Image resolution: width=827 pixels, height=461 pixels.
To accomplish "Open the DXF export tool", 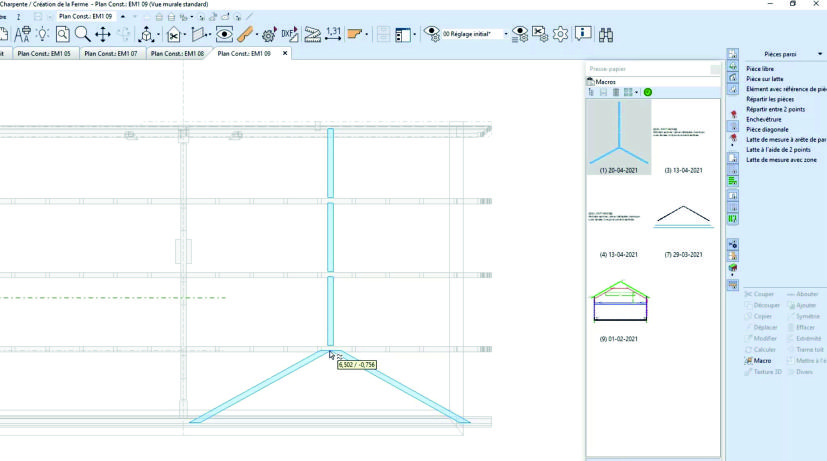I will [x=290, y=34].
